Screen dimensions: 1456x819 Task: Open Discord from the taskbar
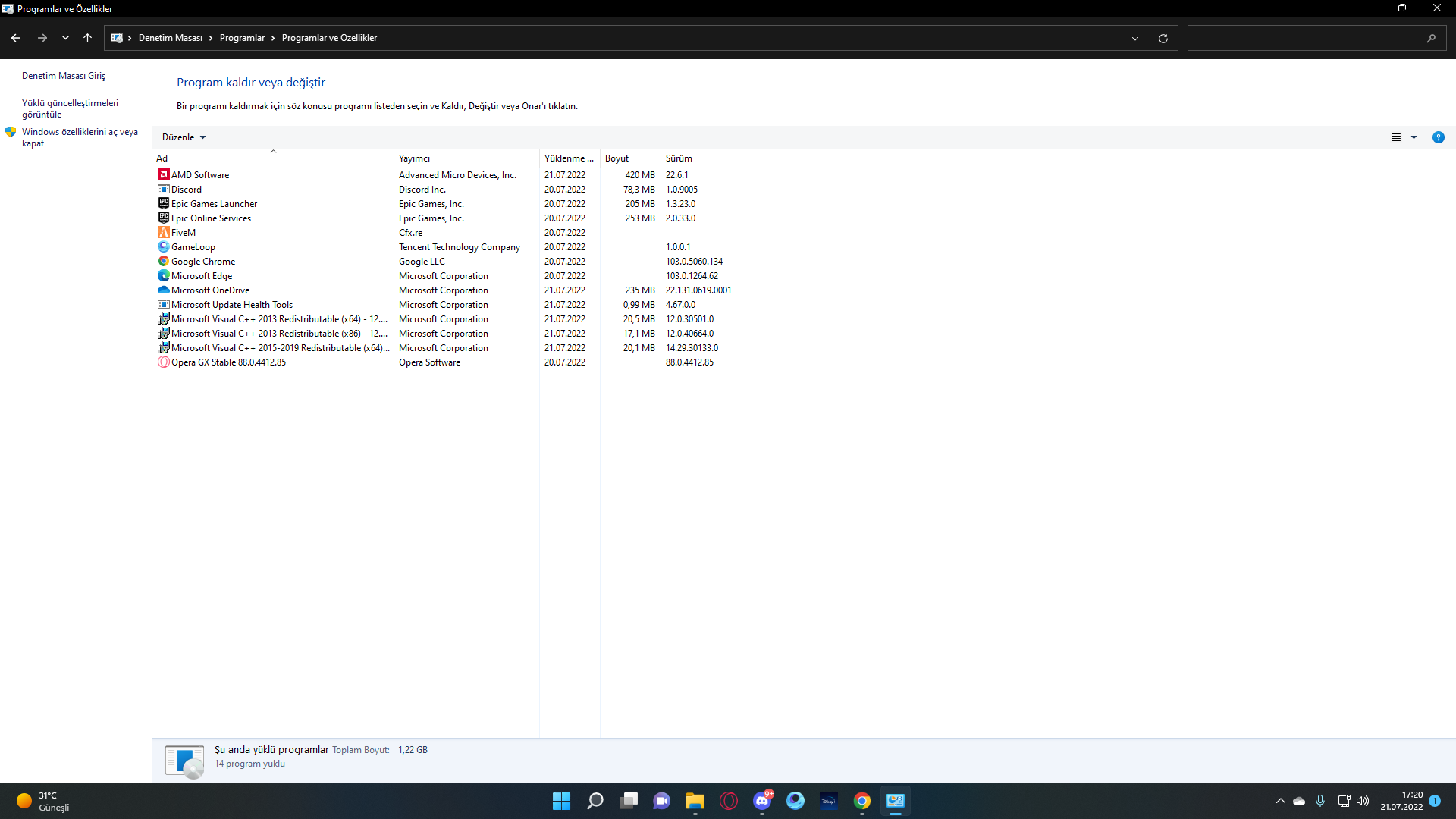coord(762,801)
